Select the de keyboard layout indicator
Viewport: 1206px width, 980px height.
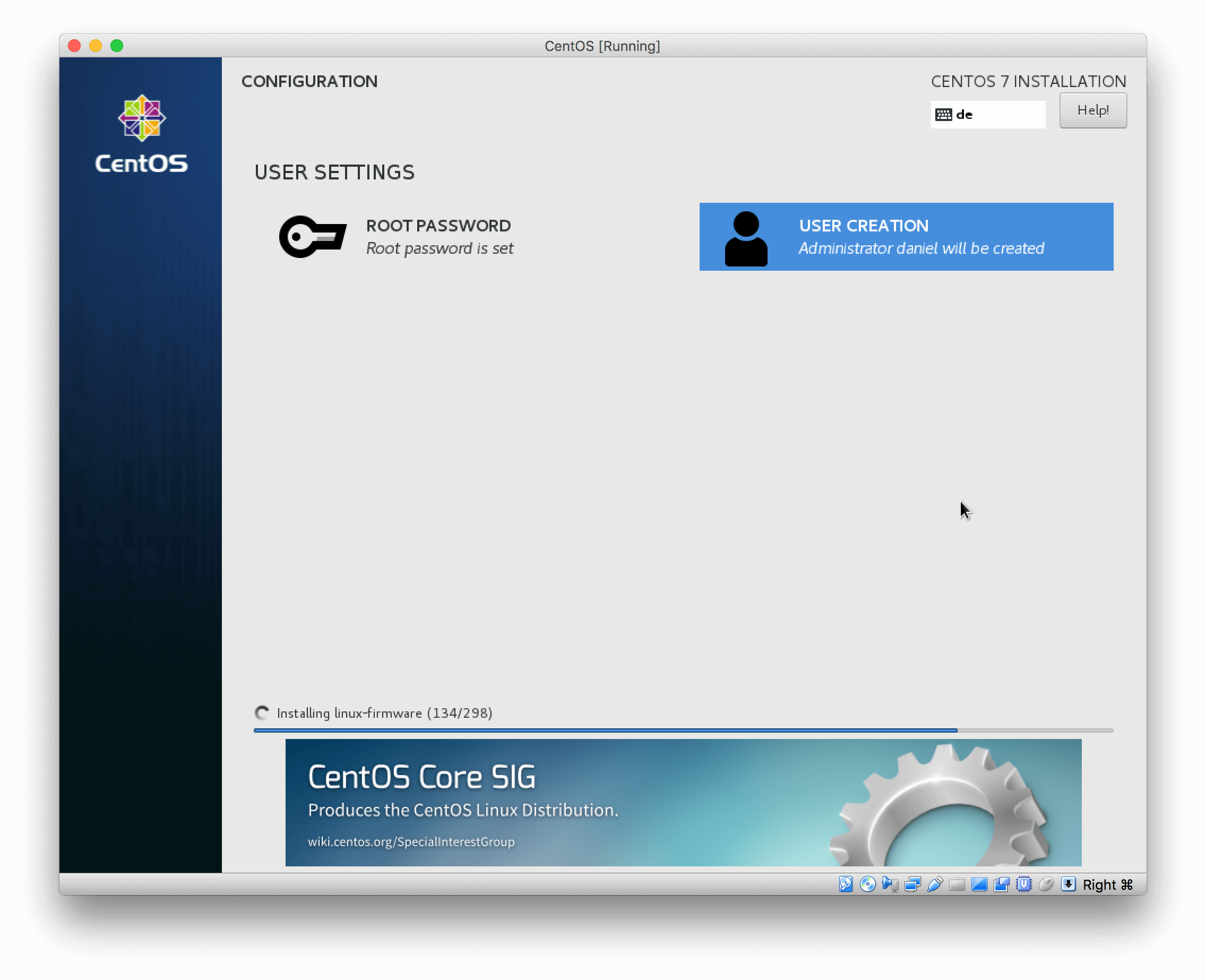click(x=988, y=115)
